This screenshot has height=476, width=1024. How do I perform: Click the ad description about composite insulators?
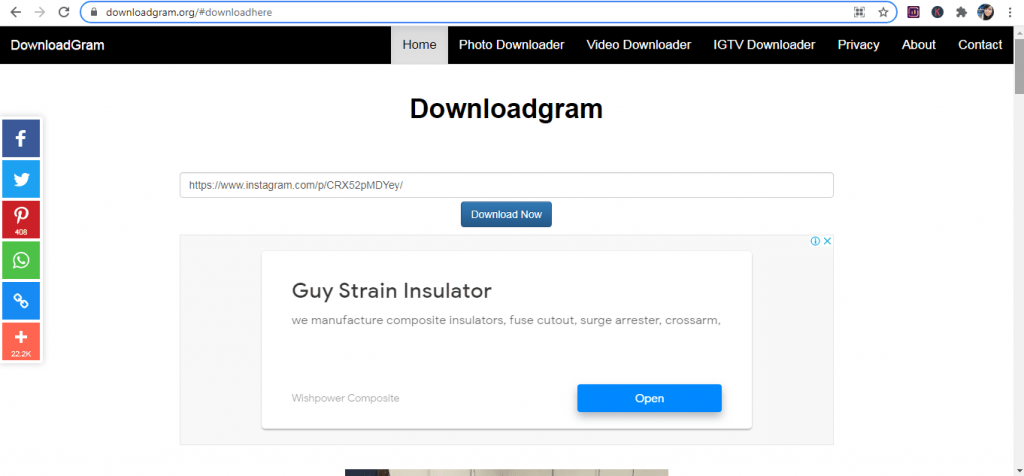pos(506,321)
